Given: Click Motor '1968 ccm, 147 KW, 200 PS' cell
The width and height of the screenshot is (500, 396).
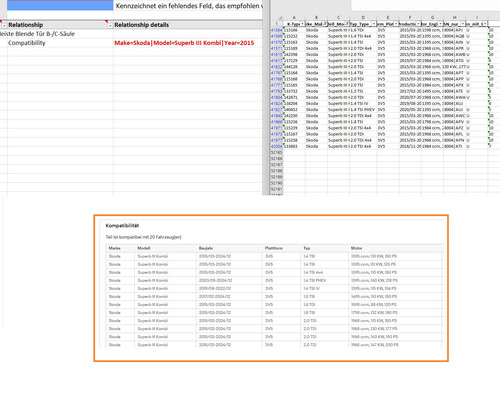Looking at the screenshot, I should point(374,345).
